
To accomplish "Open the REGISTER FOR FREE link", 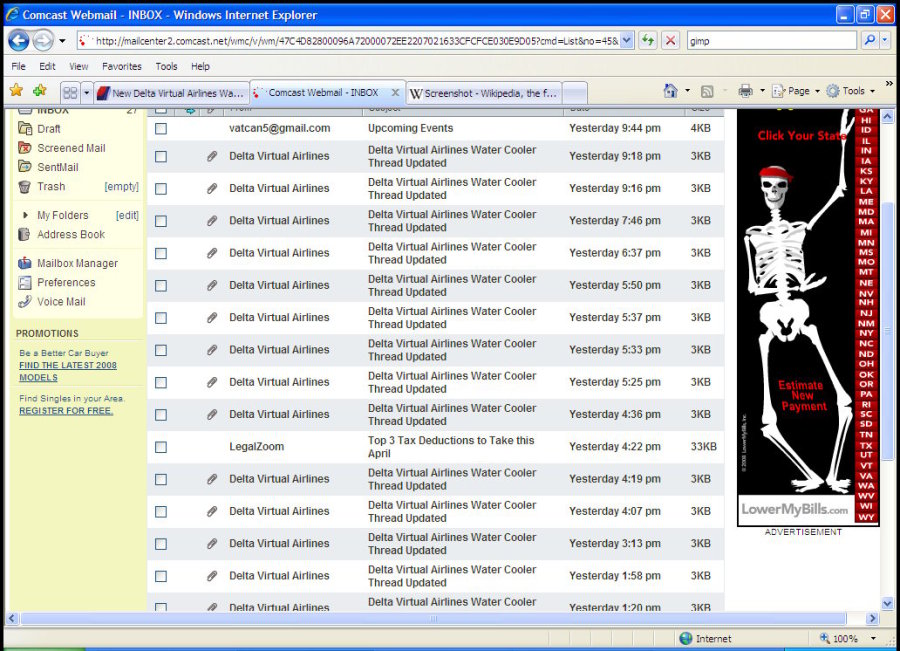I will pos(66,411).
